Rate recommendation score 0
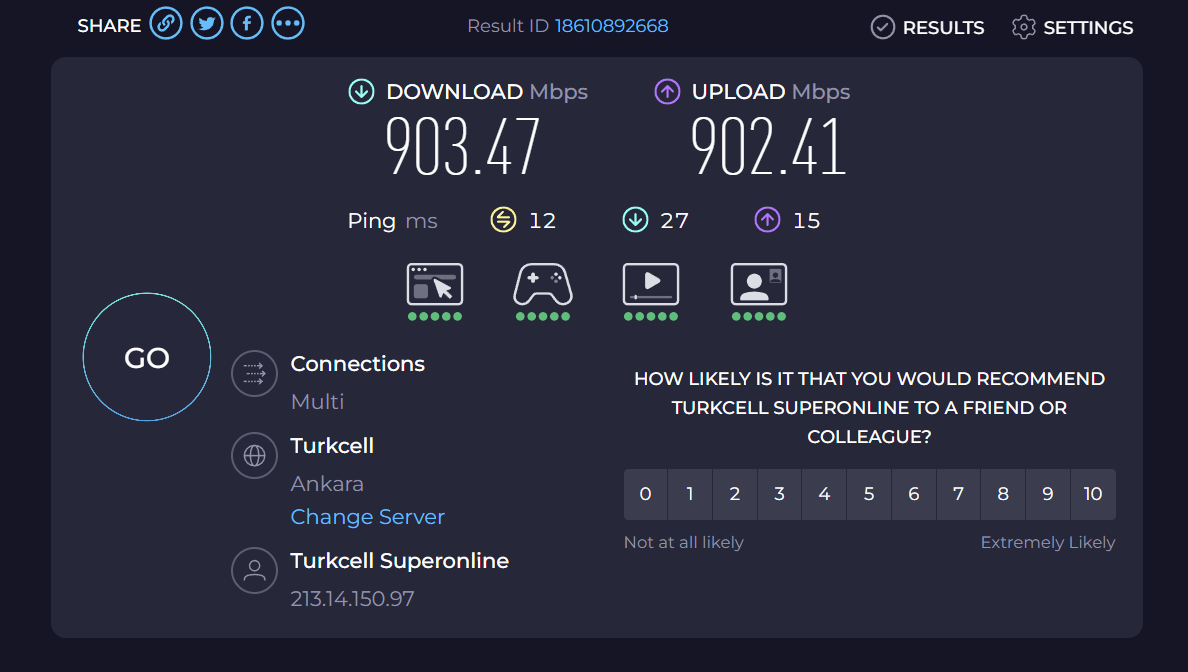1188x672 pixels. [x=646, y=494]
